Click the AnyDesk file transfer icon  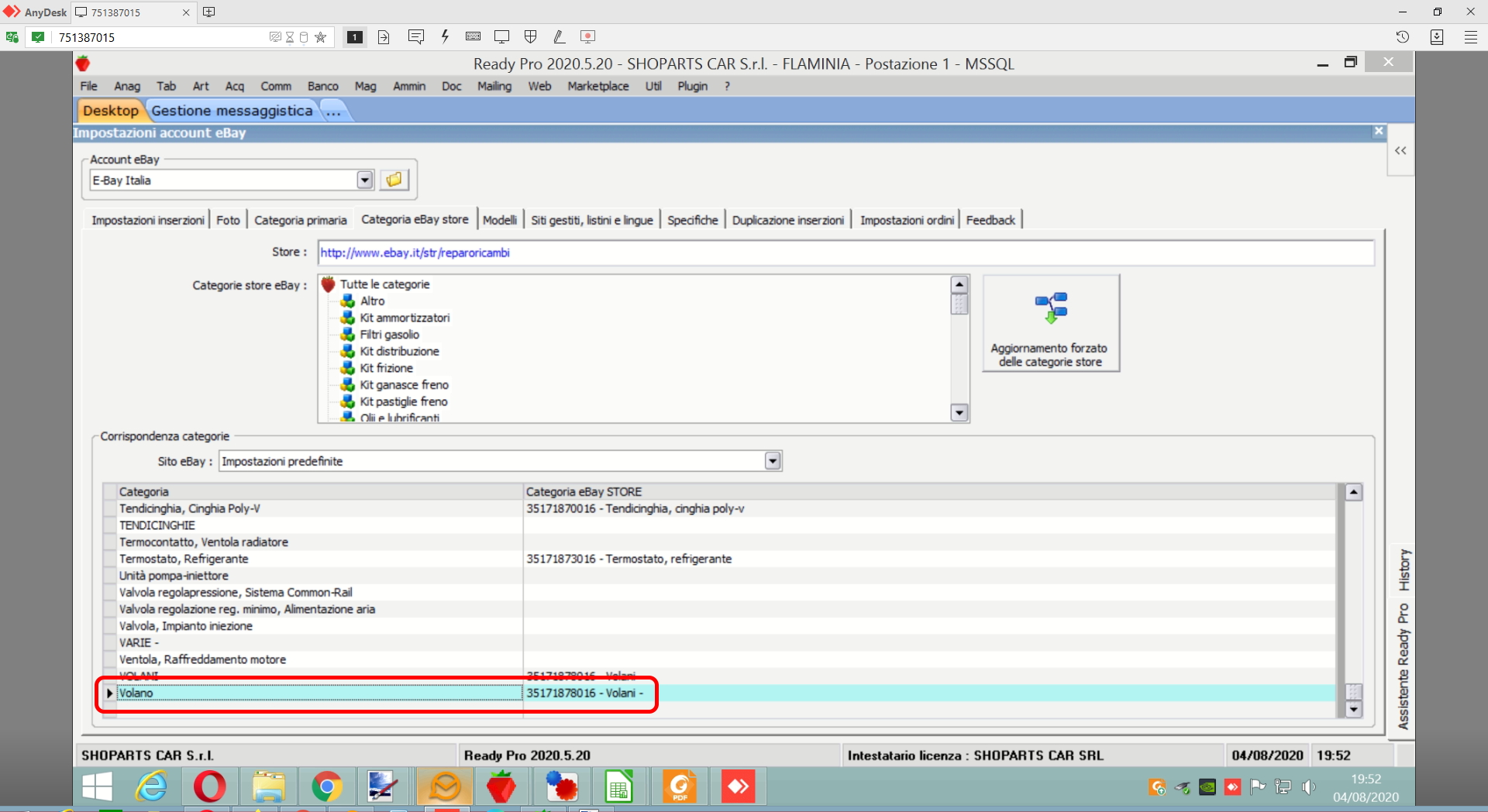pyautogui.click(x=384, y=36)
